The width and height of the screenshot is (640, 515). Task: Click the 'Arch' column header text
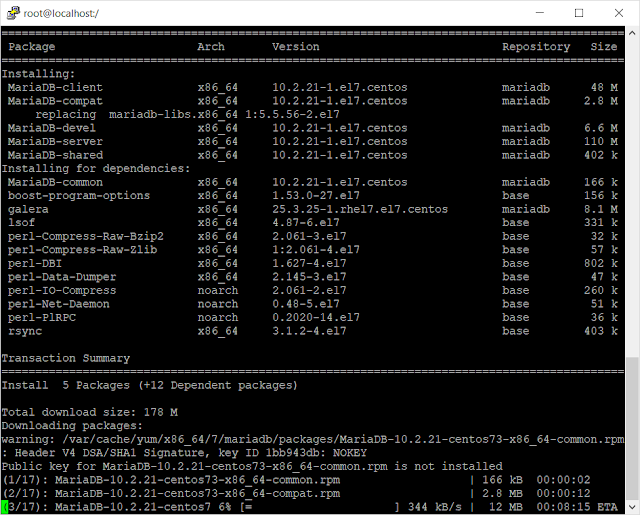tap(211, 47)
